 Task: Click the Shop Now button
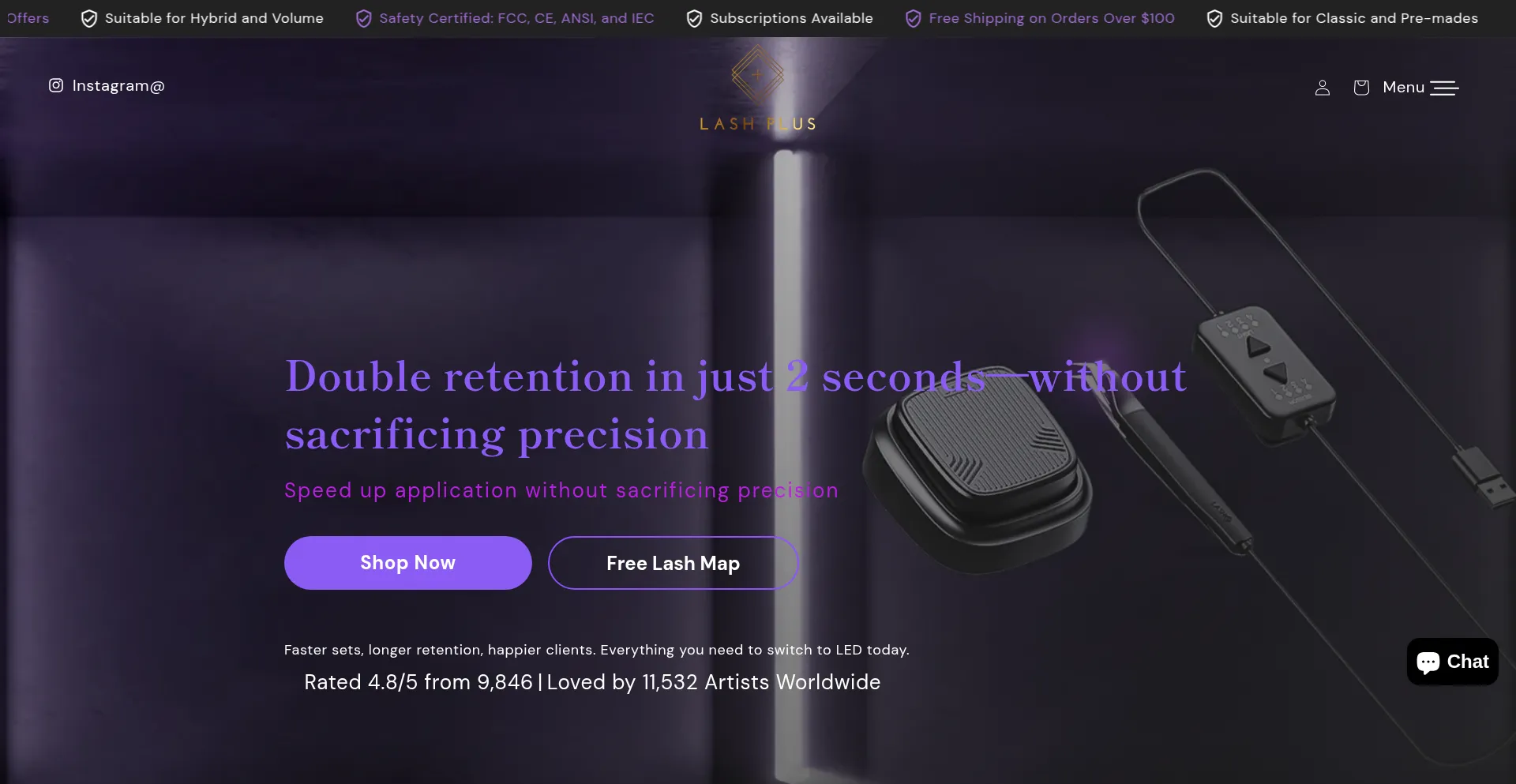pyautogui.click(x=408, y=563)
